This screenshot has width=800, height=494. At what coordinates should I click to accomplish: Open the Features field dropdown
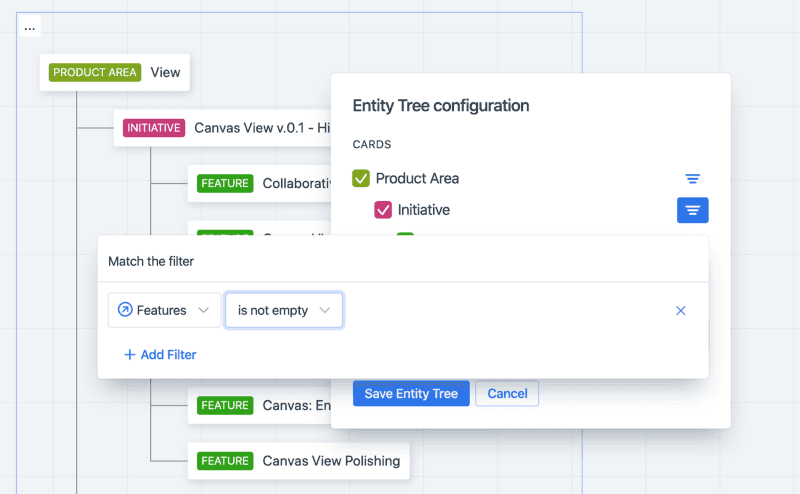(164, 310)
